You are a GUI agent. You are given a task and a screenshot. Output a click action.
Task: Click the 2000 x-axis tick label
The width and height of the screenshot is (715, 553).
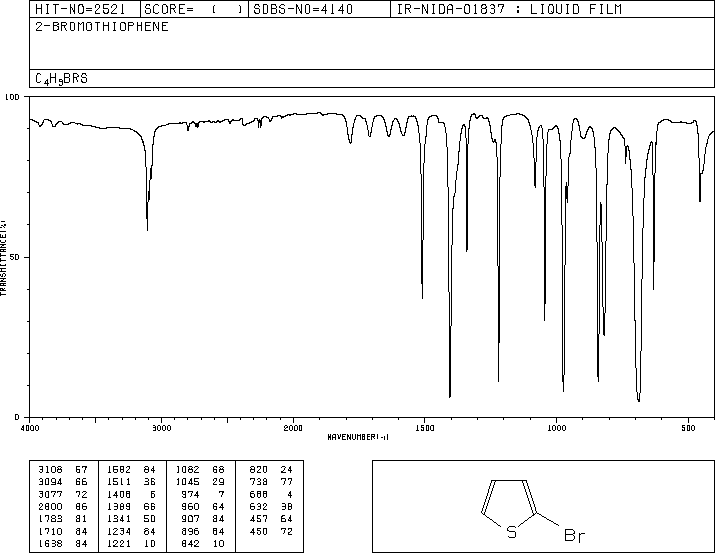point(293,428)
